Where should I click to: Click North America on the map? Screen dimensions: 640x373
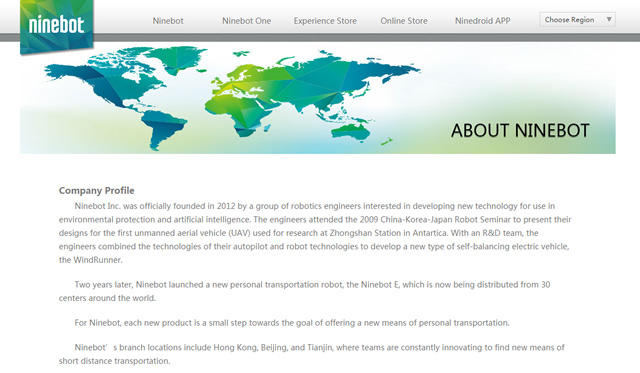pos(106,82)
